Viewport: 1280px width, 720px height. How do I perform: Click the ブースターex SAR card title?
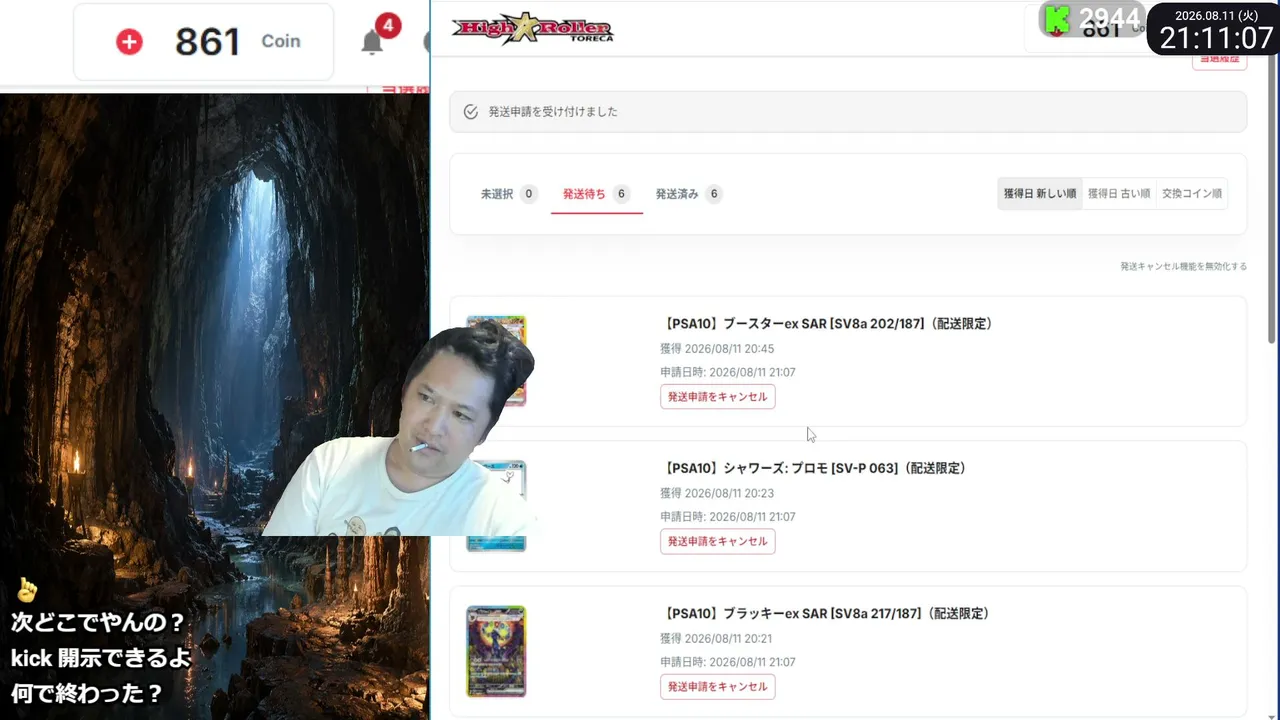point(829,324)
